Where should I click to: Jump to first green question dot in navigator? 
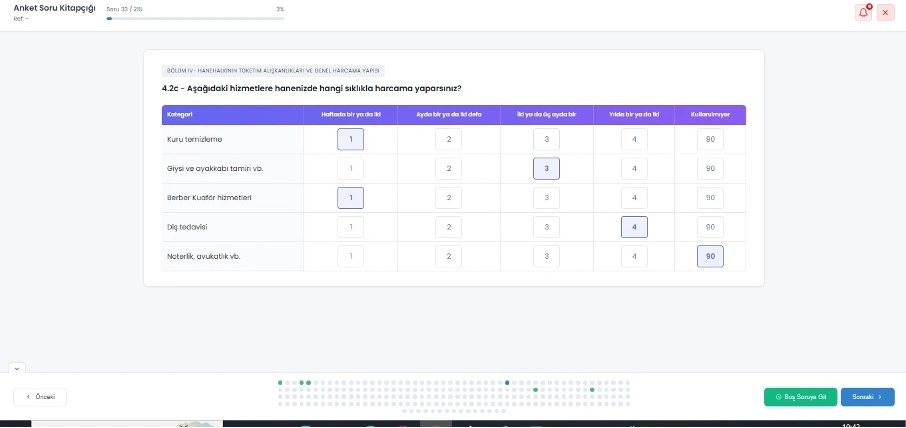[280, 382]
